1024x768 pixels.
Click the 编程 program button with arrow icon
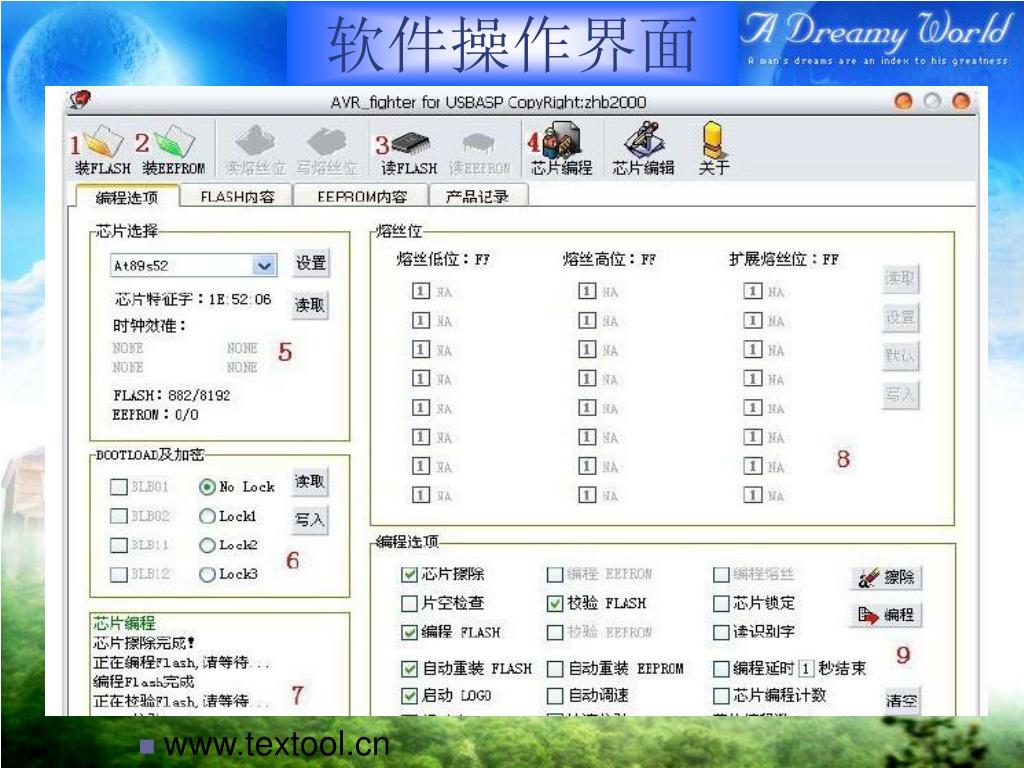[886, 615]
